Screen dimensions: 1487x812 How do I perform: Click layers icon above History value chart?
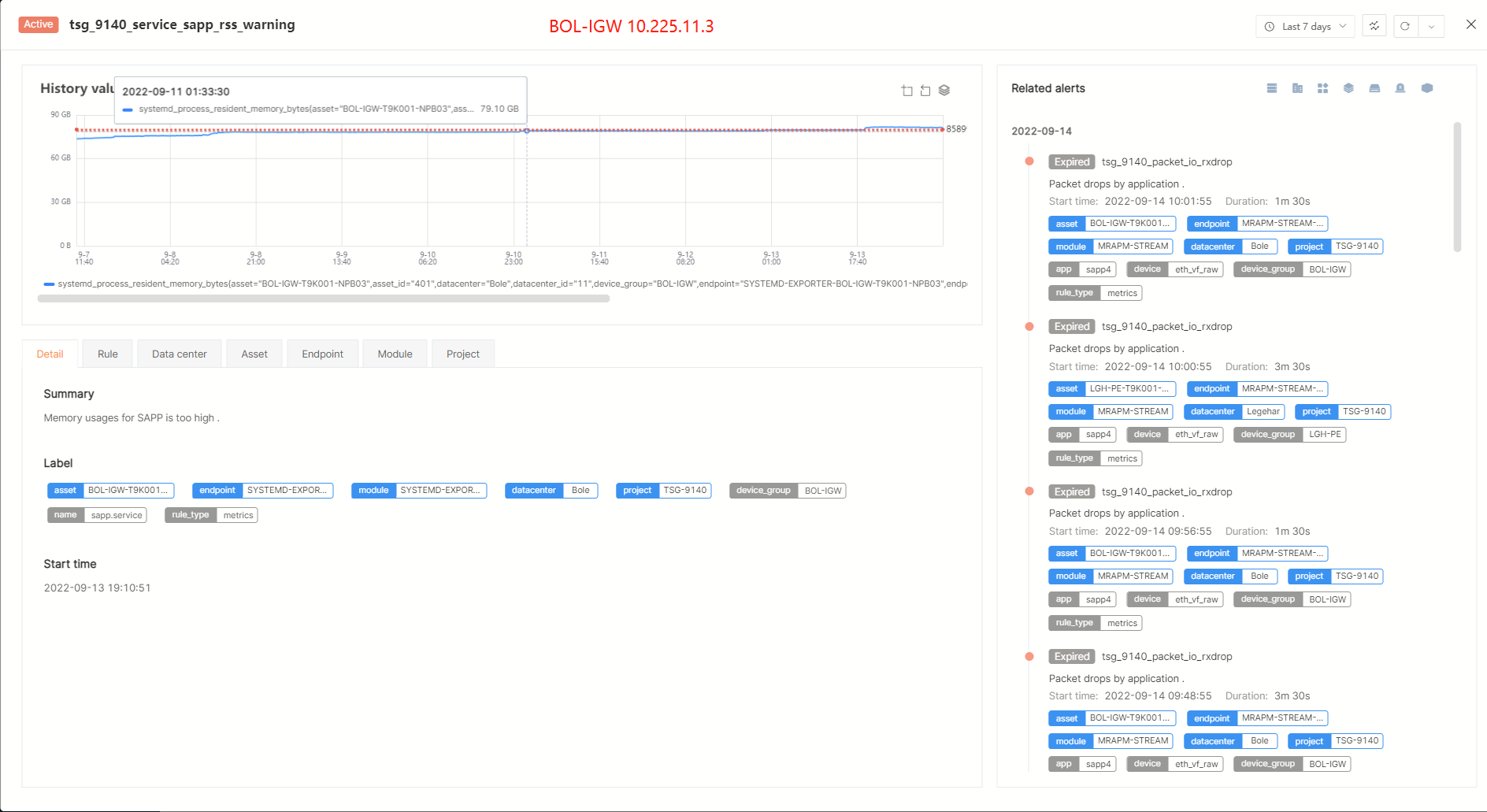pos(944,91)
